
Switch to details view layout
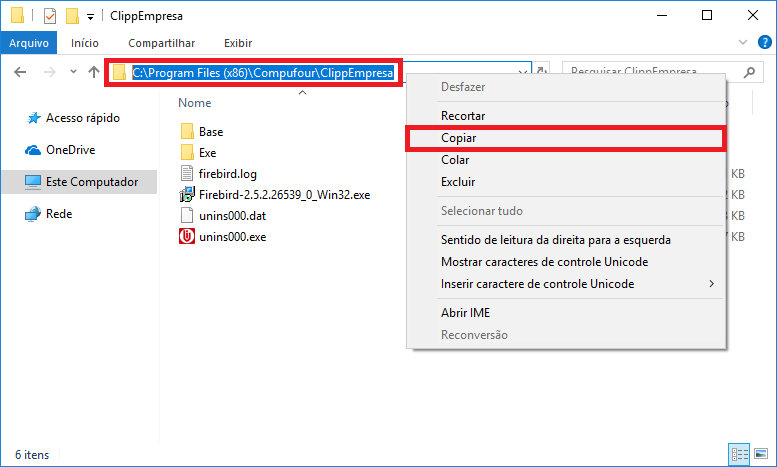739,453
